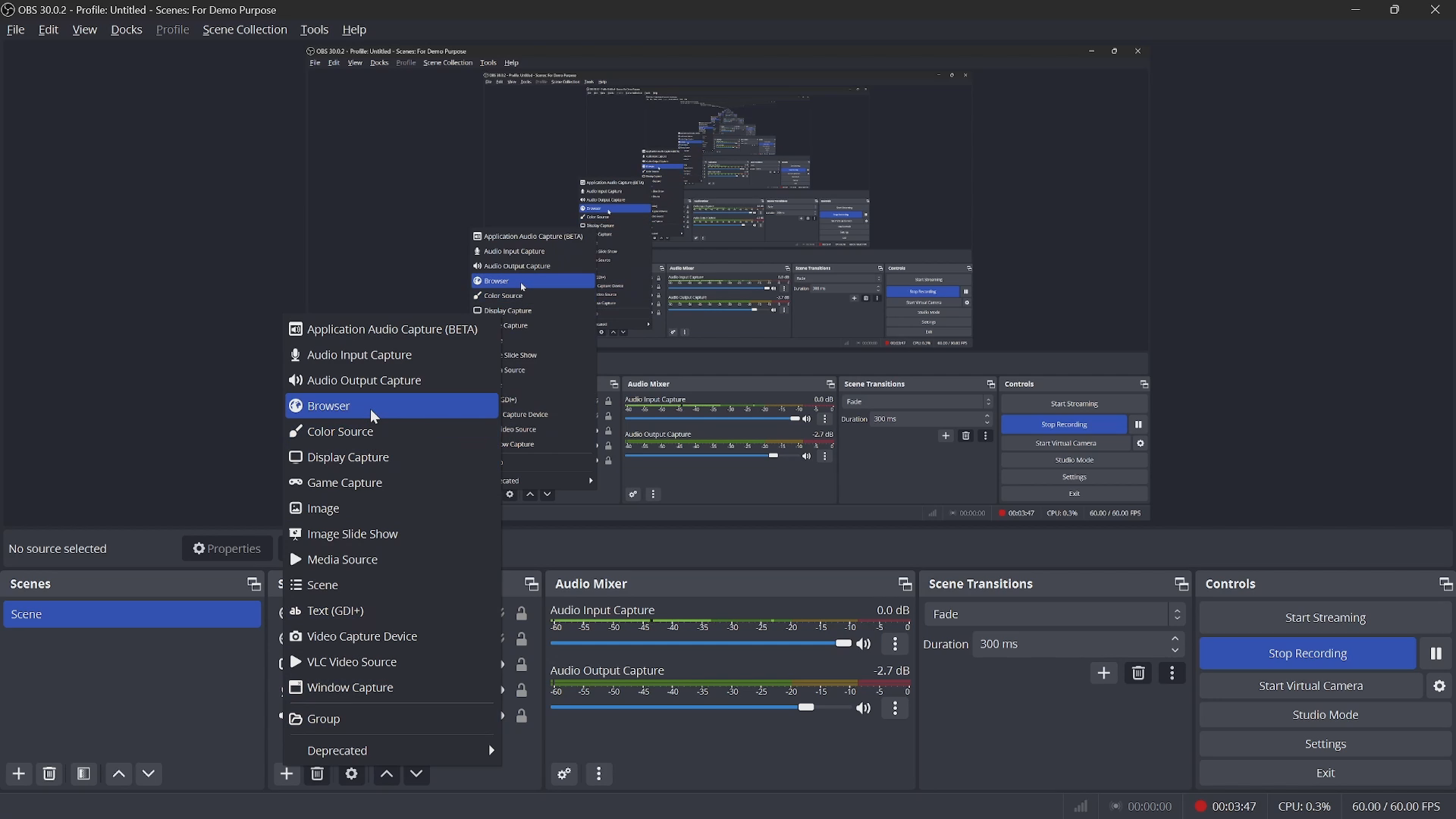Open the Docks menu
The width and height of the screenshot is (1456, 819).
127,30
